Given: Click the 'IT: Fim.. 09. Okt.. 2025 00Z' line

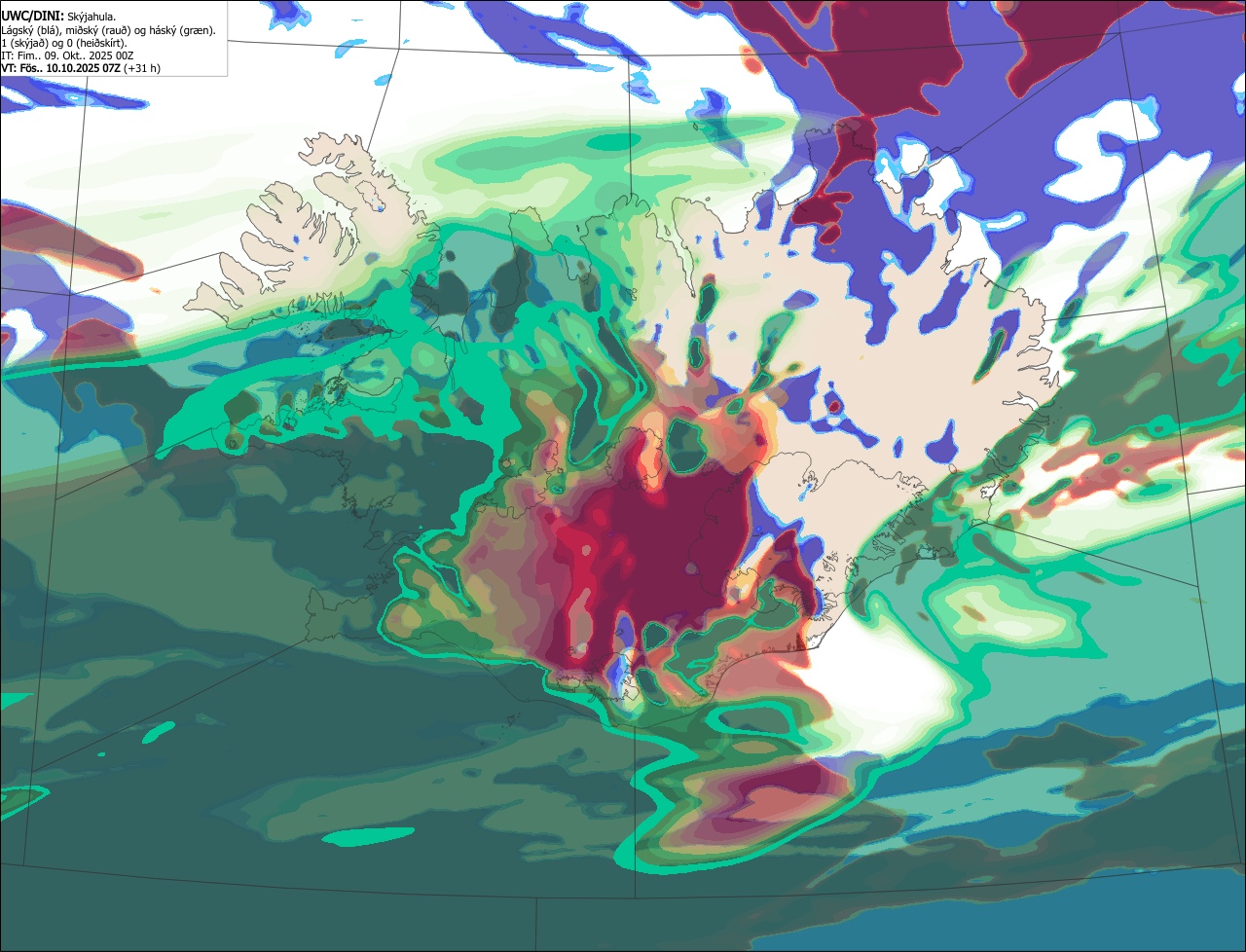Looking at the screenshot, I should (x=67, y=55).
